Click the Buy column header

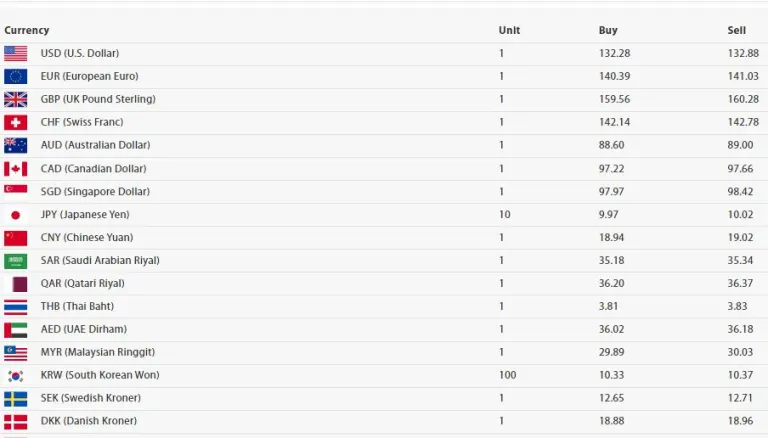pyautogui.click(x=608, y=30)
